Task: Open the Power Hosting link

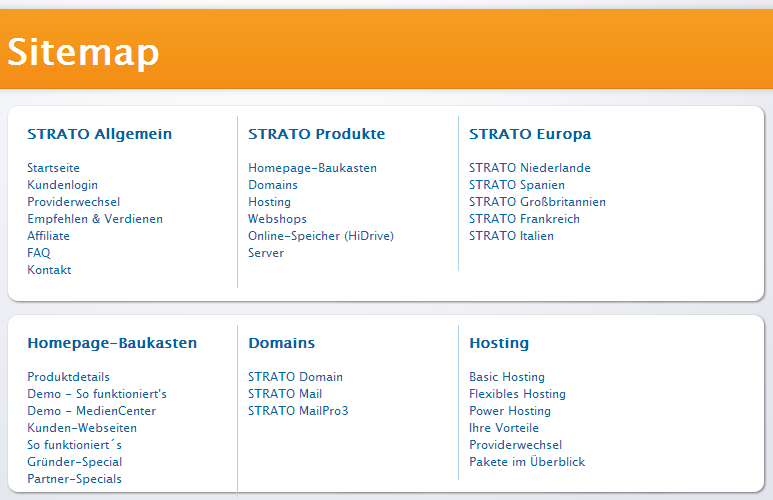Action: pos(509,411)
